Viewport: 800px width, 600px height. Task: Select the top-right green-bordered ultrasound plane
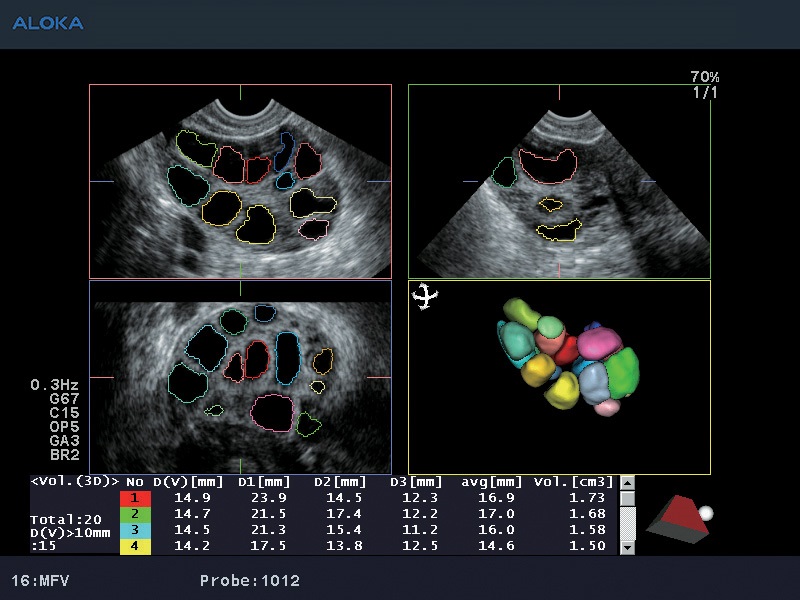(x=559, y=181)
